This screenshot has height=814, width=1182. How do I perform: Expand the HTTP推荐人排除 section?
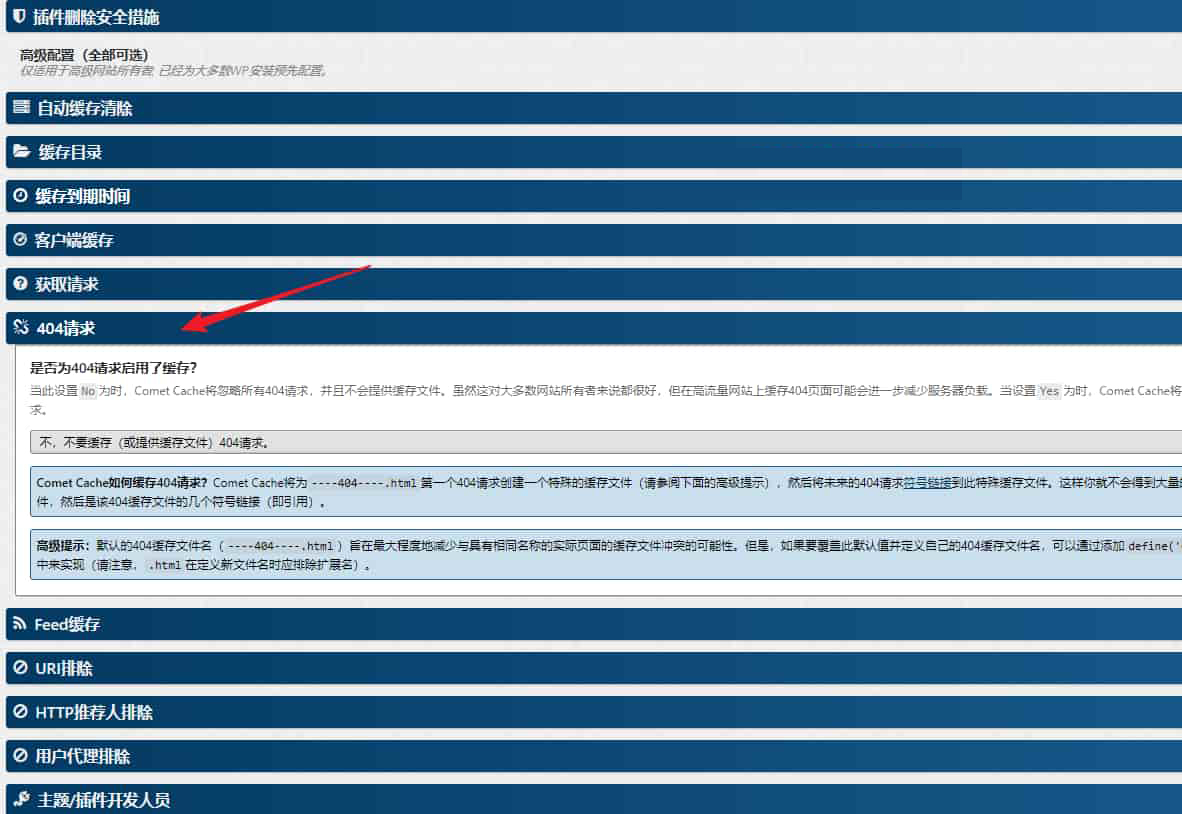594,712
